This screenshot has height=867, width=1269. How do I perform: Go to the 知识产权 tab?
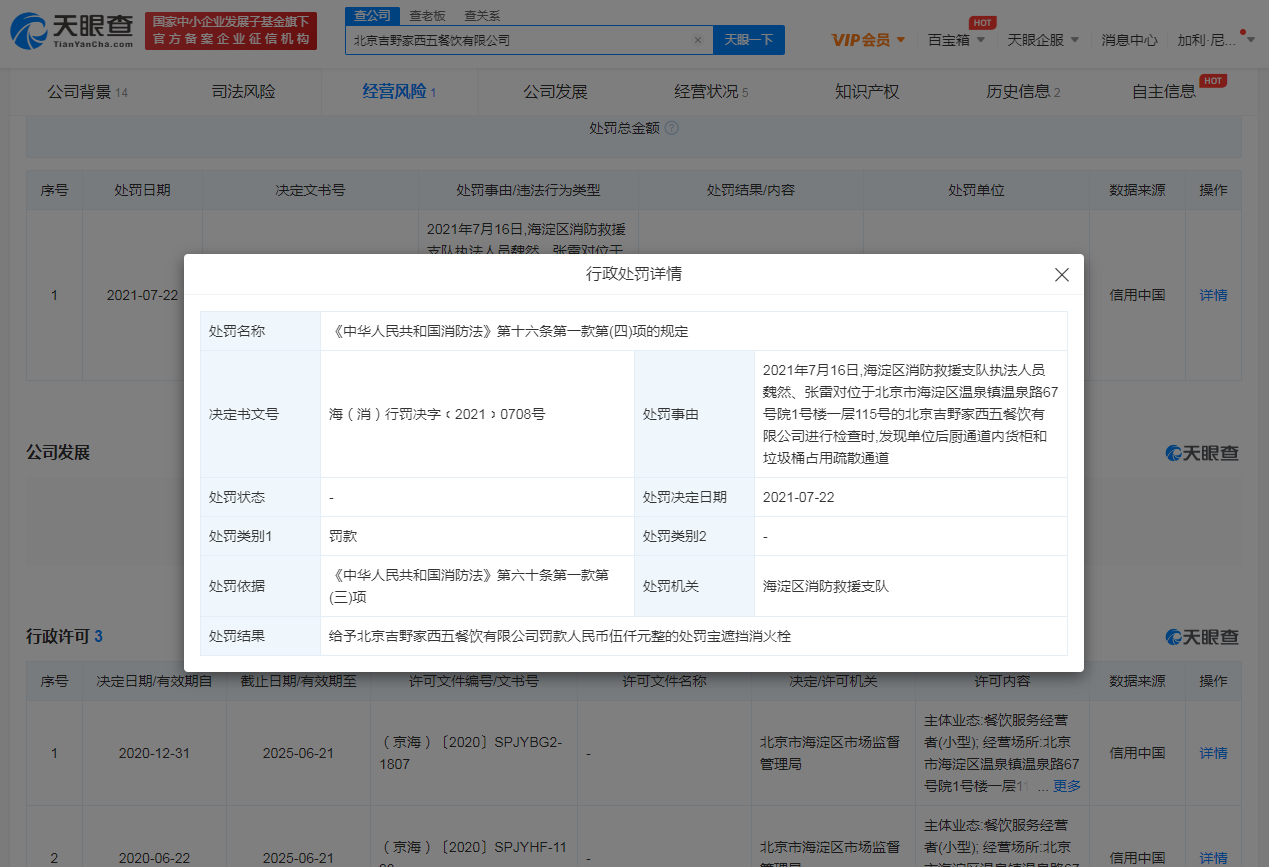[x=867, y=92]
